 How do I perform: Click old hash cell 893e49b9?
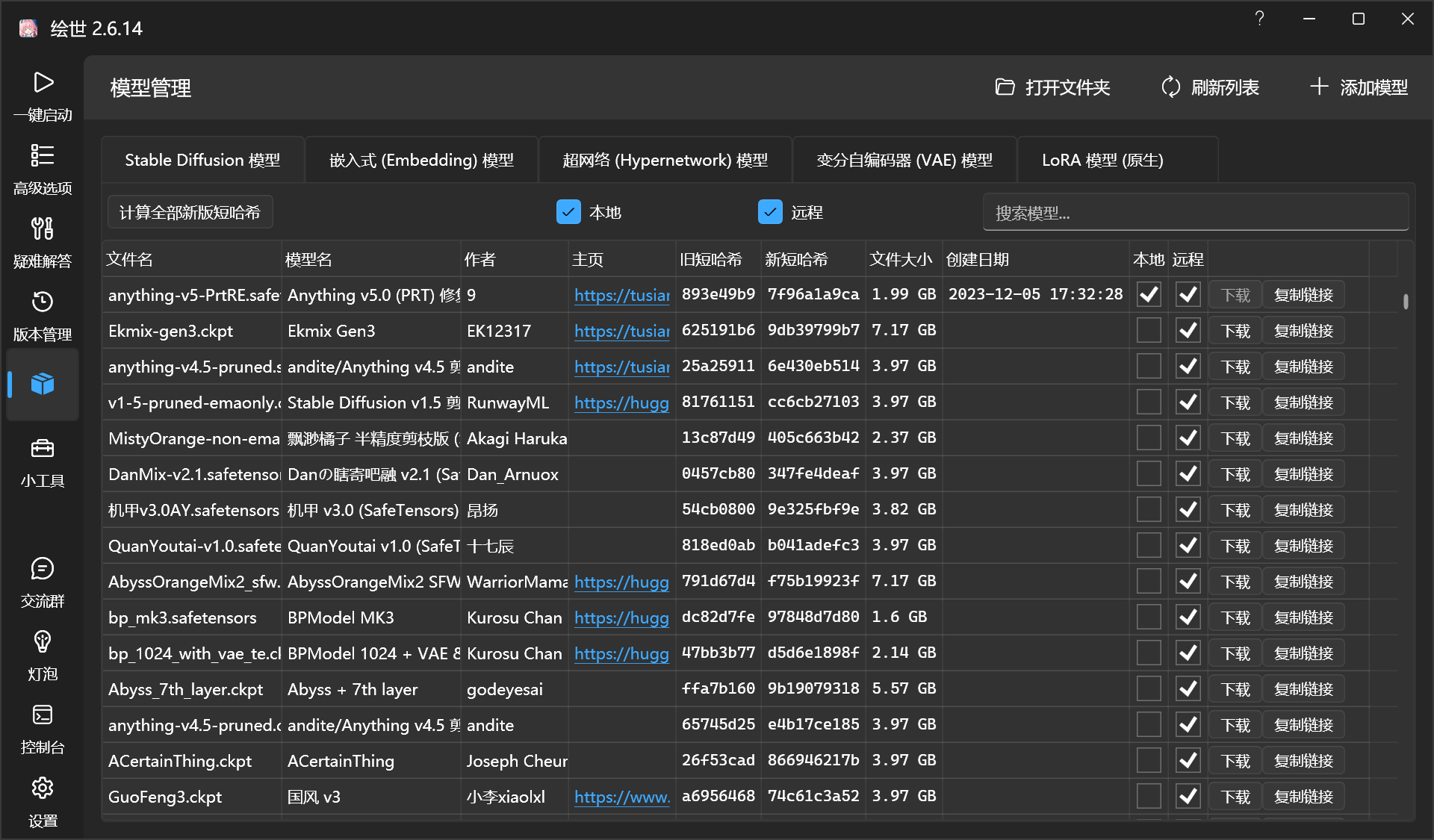pyautogui.click(x=718, y=295)
